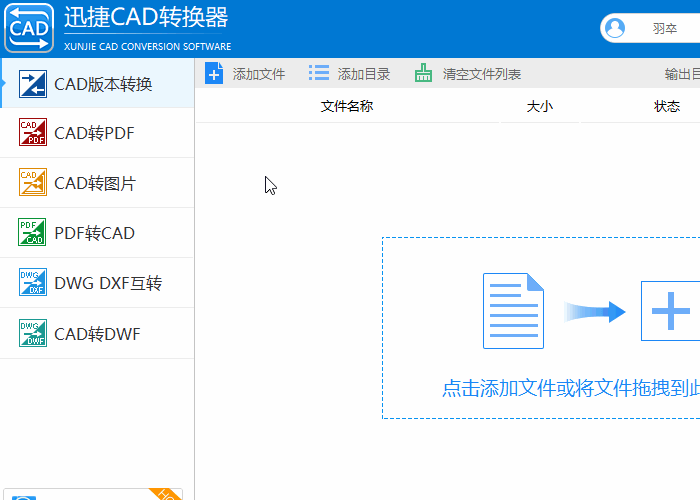Click the CAD转图片 icon
This screenshot has height=500, width=700.
click(33, 182)
